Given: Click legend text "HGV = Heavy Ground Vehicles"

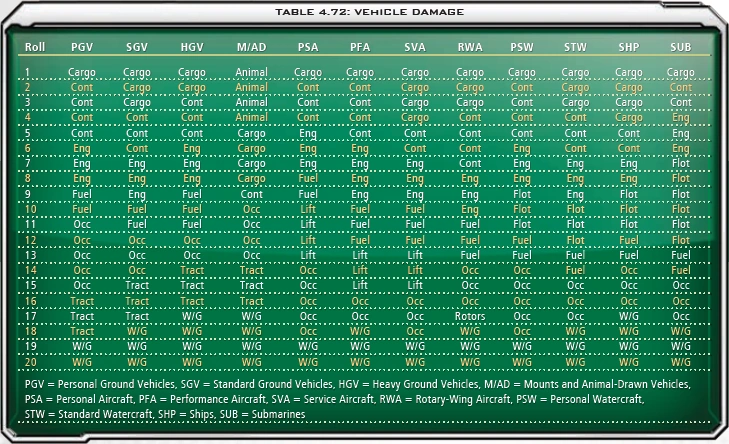Looking at the screenshot, I should 409,384.
